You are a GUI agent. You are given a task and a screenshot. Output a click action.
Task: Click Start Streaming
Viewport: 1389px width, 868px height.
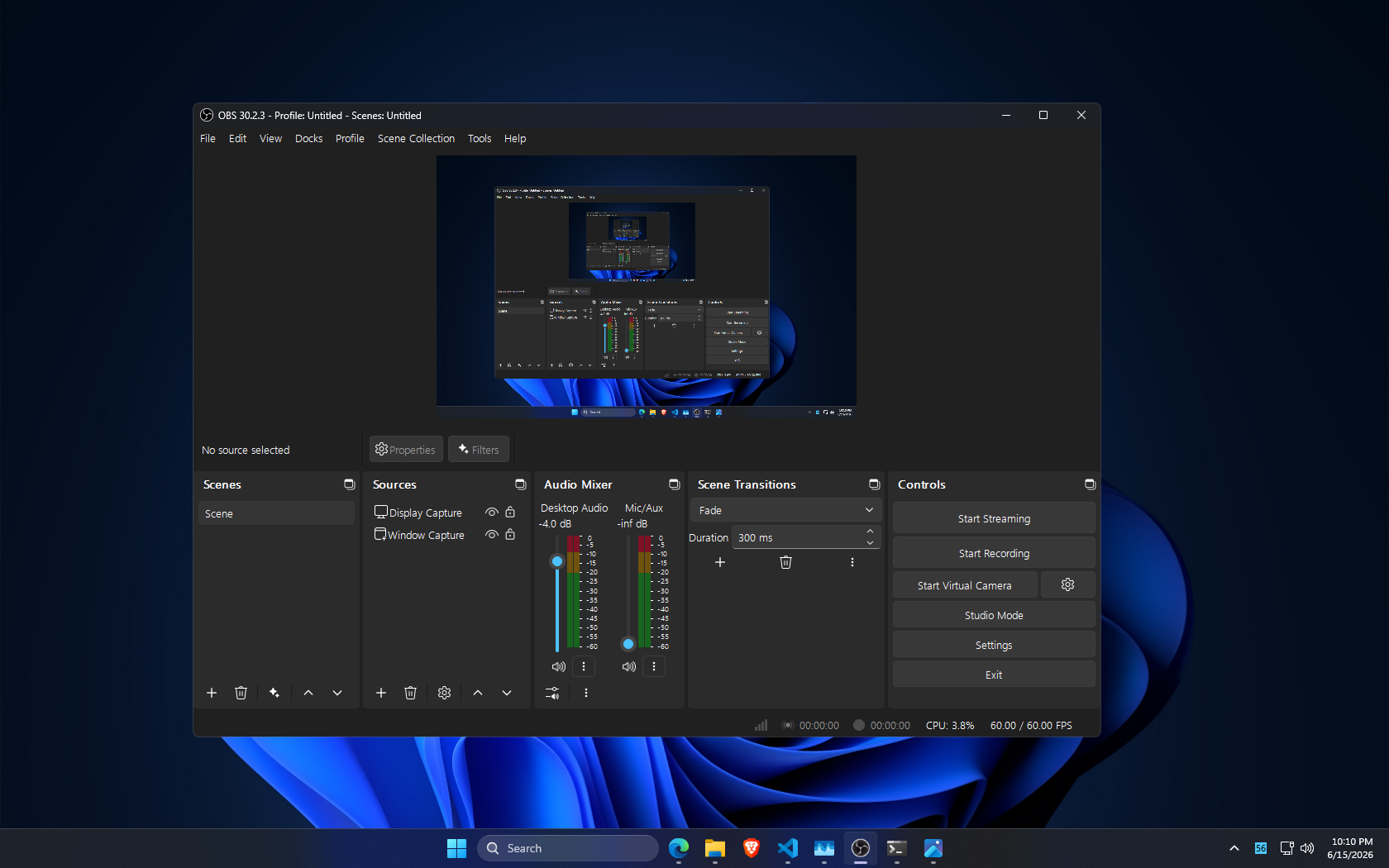pos(994,518)
